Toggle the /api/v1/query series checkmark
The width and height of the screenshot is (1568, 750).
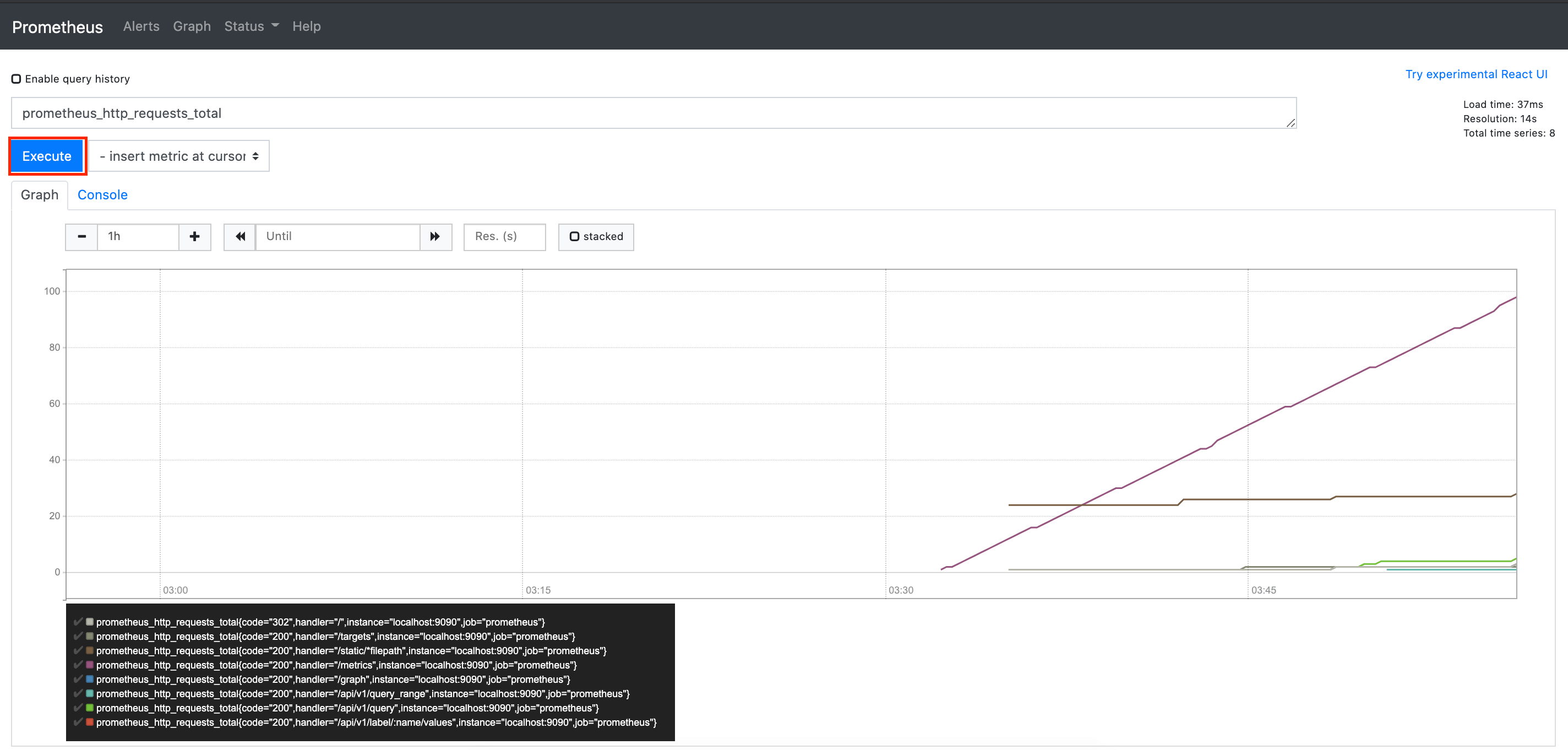[x=78, y=708]
